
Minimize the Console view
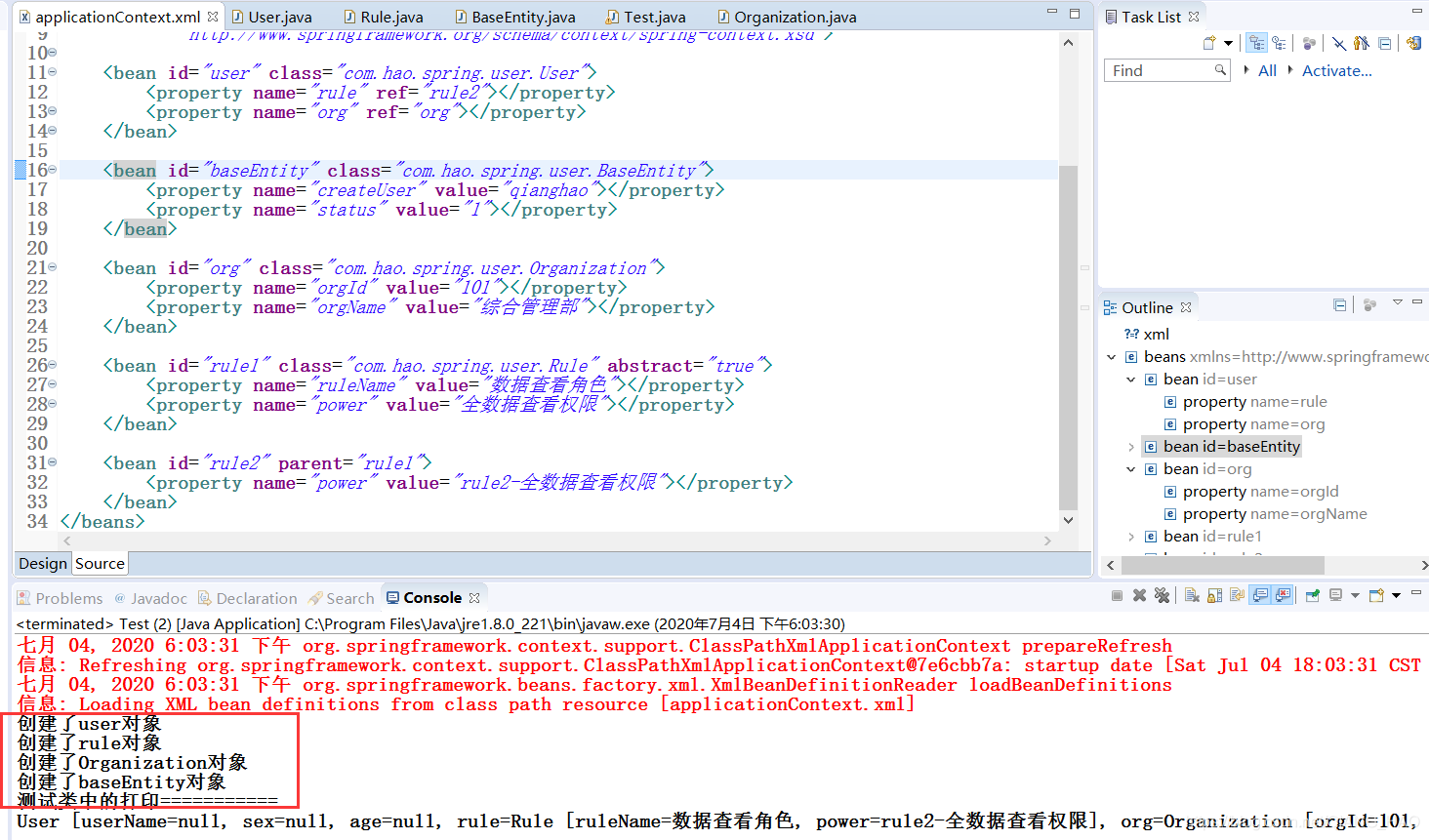(1416, 593)
